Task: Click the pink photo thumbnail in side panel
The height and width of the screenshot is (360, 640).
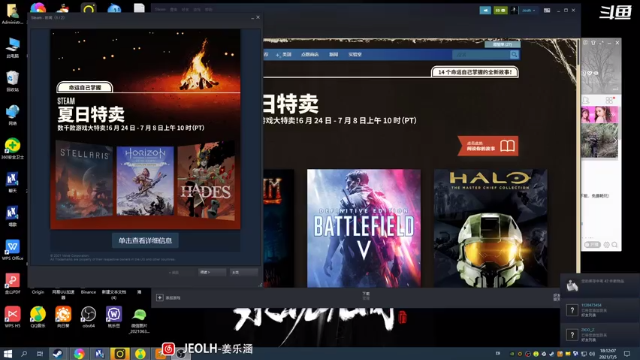Action: pyautogui.click(x=599, y=115)
